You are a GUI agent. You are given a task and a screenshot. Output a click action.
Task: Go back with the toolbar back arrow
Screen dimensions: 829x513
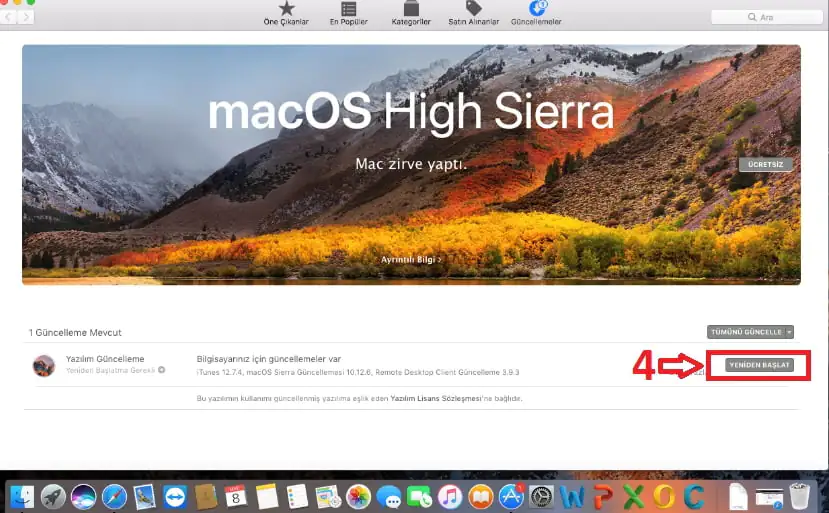[8, 17]
